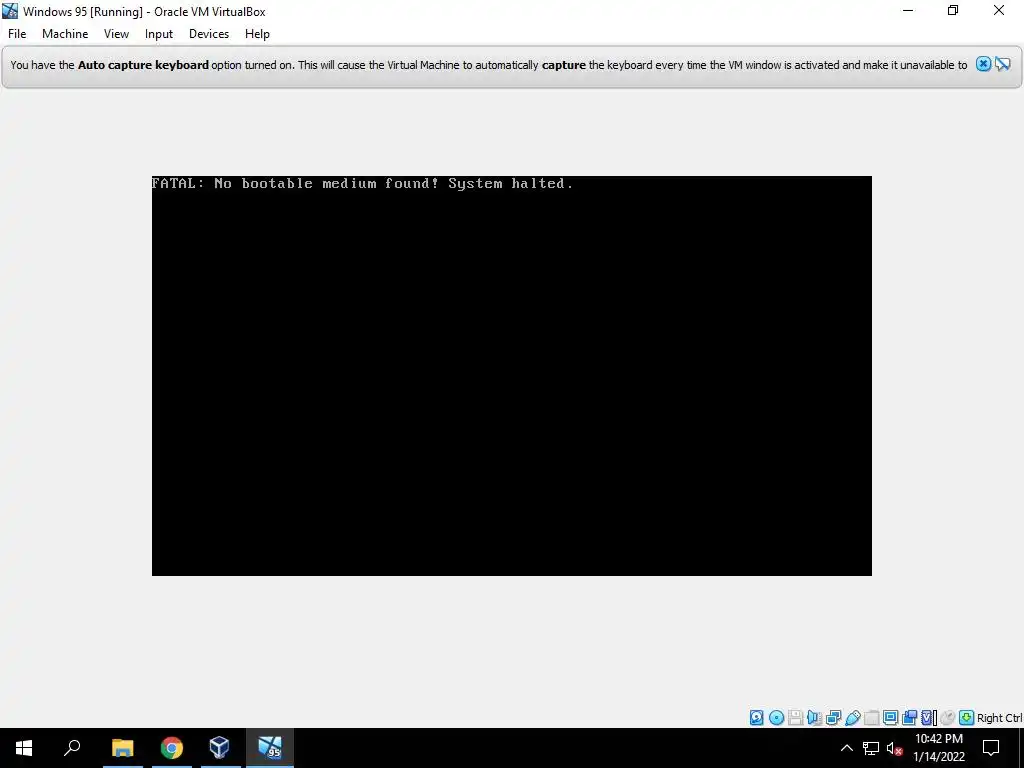1024x768 pixels.
Task: Click the FATAL no bootable medium message
Action: [x=362, y=184]
